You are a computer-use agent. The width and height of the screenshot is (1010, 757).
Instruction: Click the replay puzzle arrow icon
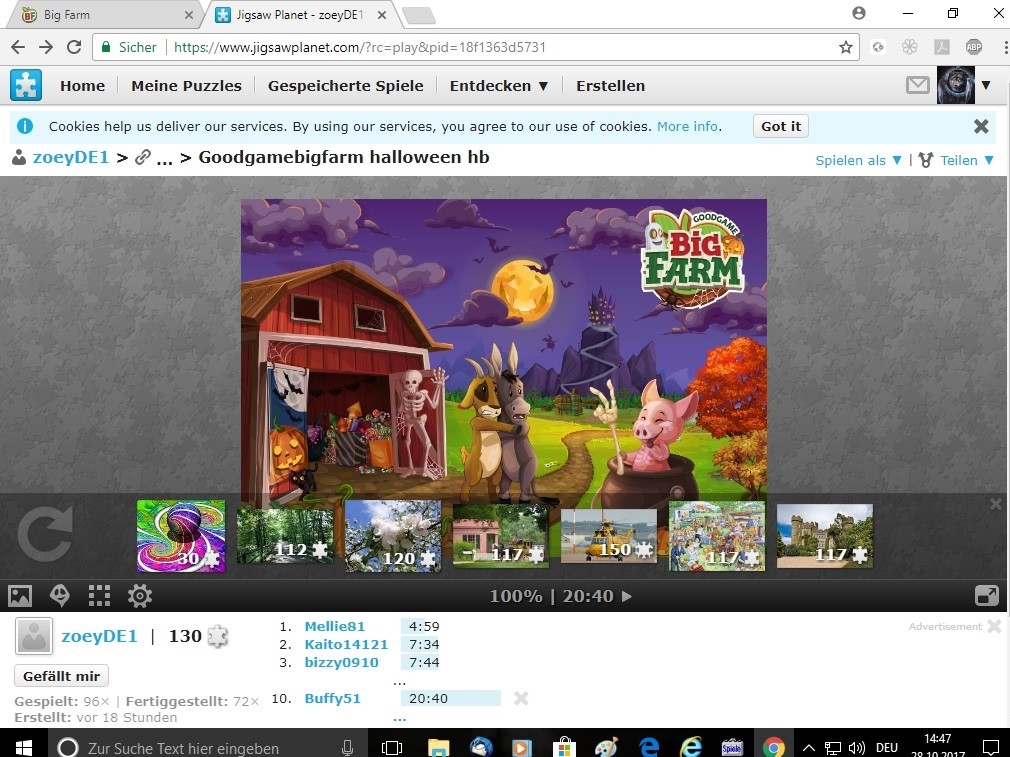coord(45,534)
